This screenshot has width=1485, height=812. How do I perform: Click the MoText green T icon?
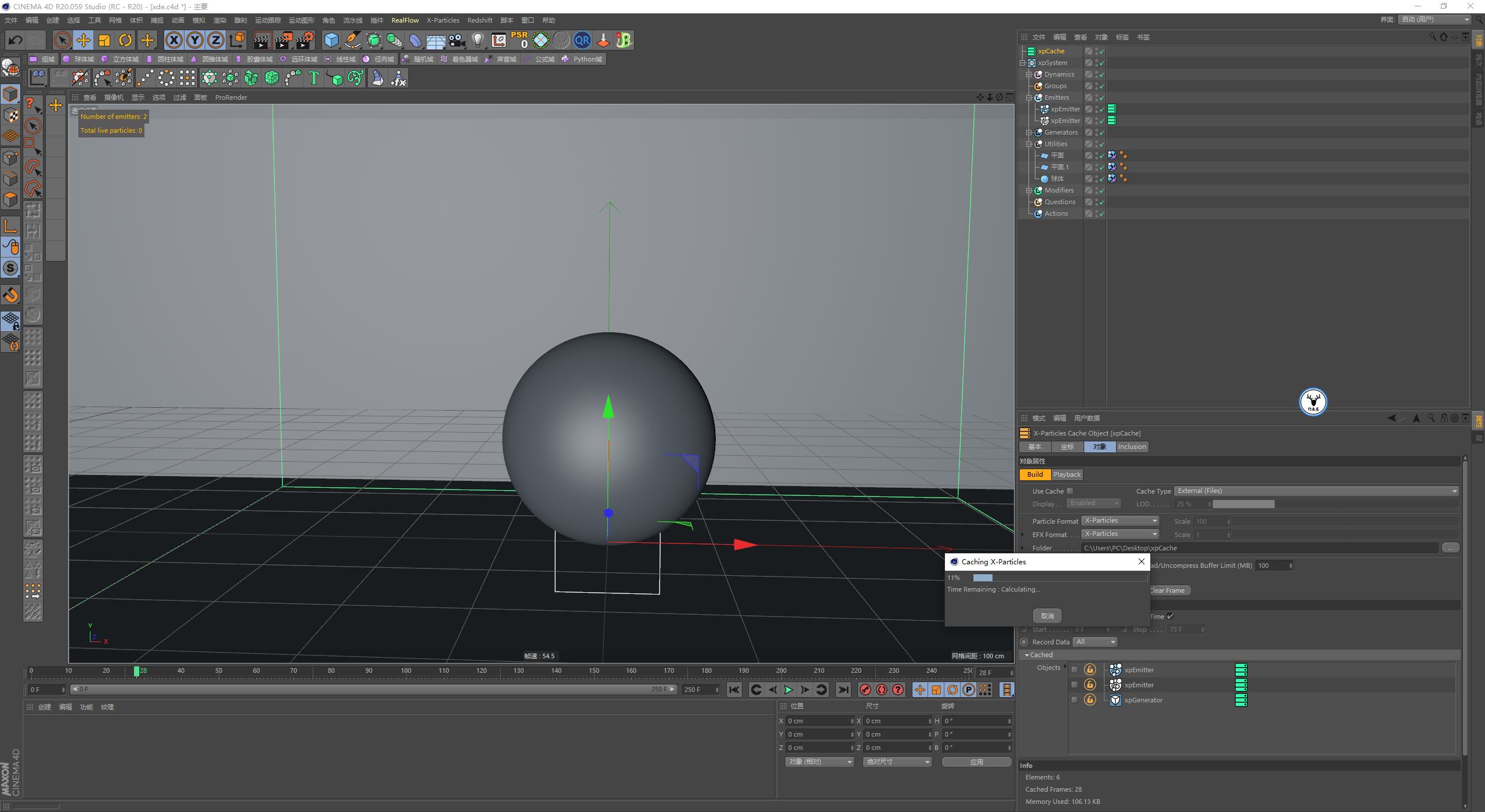pos(314,78)
